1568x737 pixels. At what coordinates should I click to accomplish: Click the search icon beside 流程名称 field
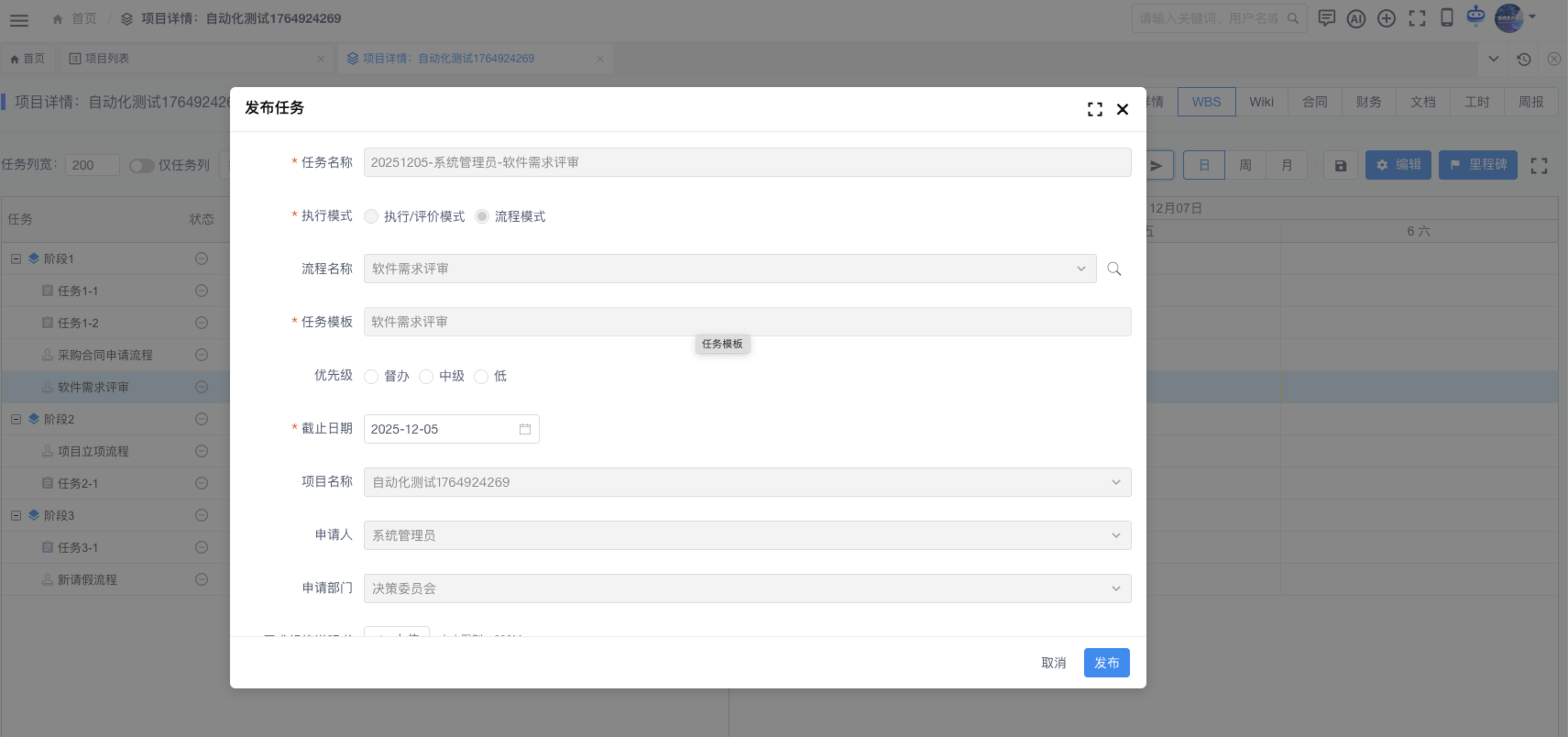(x=1113, y=269)
